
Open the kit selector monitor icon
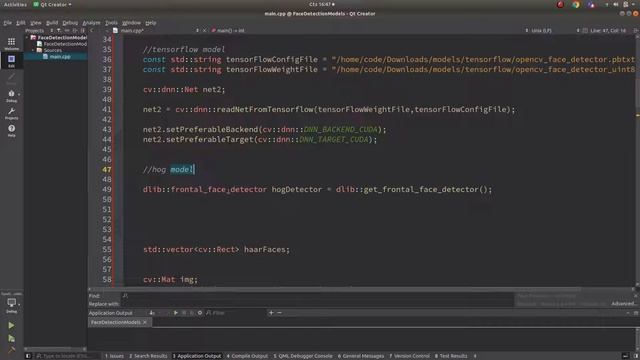tap(11, 304)
